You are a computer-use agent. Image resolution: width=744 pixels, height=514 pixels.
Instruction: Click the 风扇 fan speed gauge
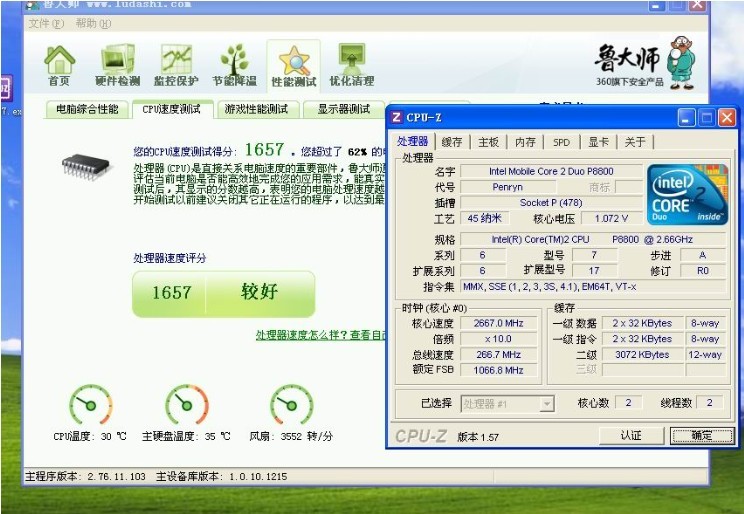point(291,404)
